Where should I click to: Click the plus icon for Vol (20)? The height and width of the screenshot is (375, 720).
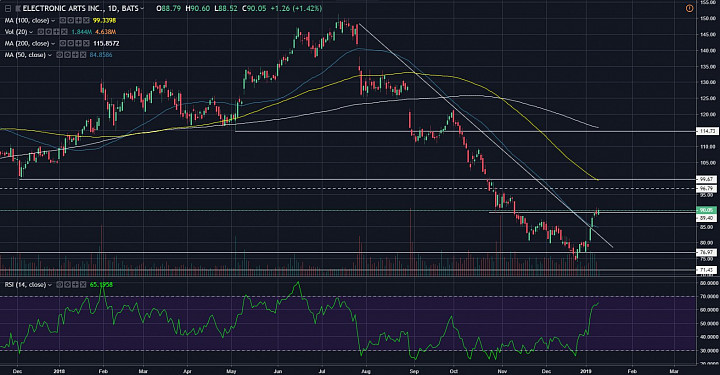click(56, 32)
